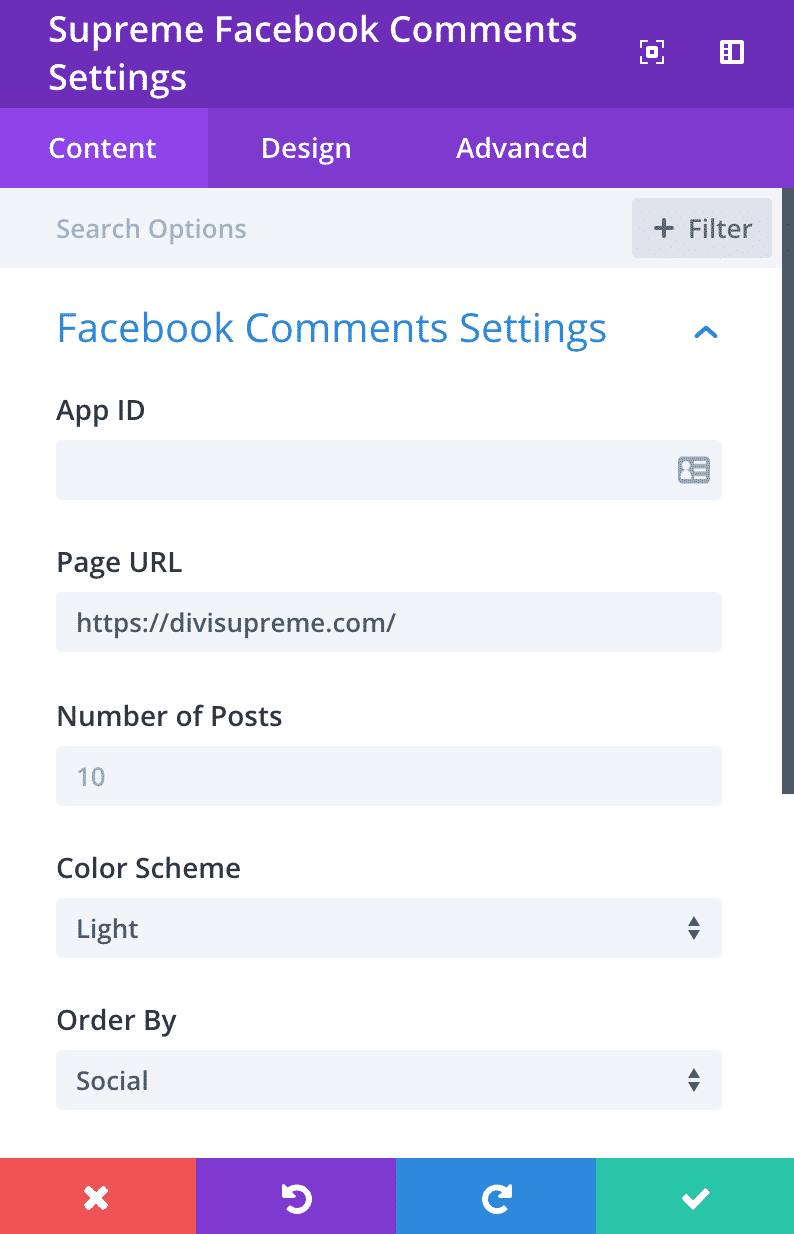Expand the settings modal to fullscreen
794x1234 pixels.
pyautogui.click(x=651, y=52)
